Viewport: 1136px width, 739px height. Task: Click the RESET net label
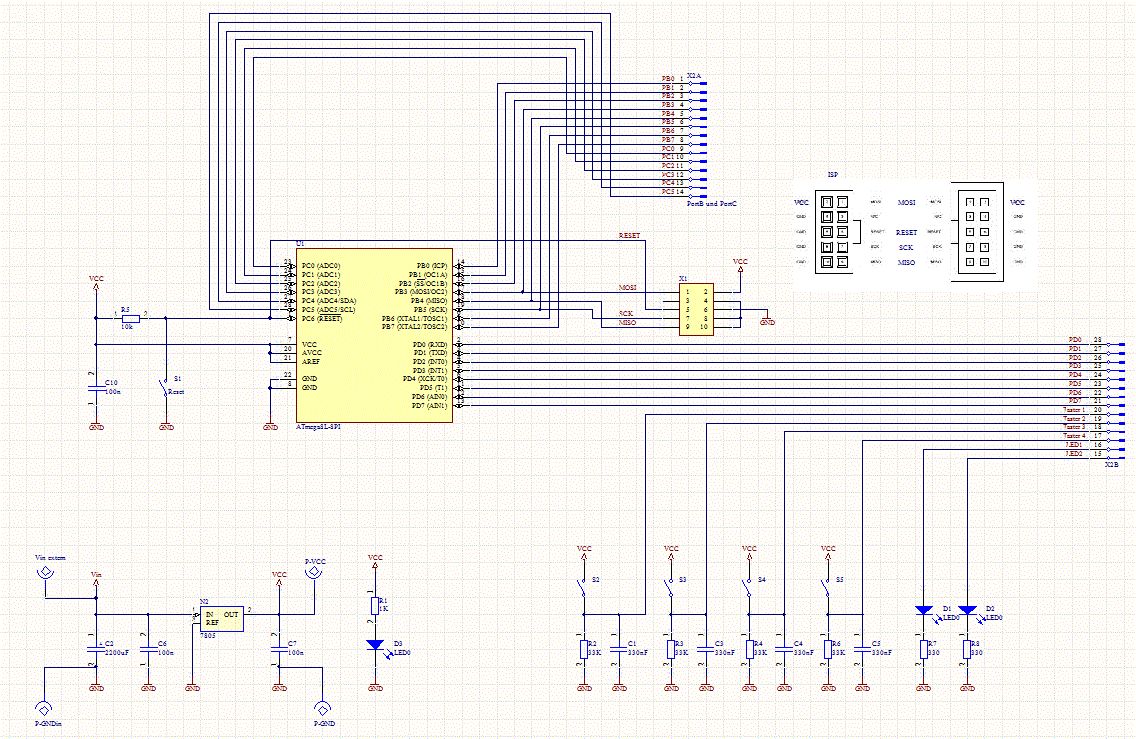point(630,235)
